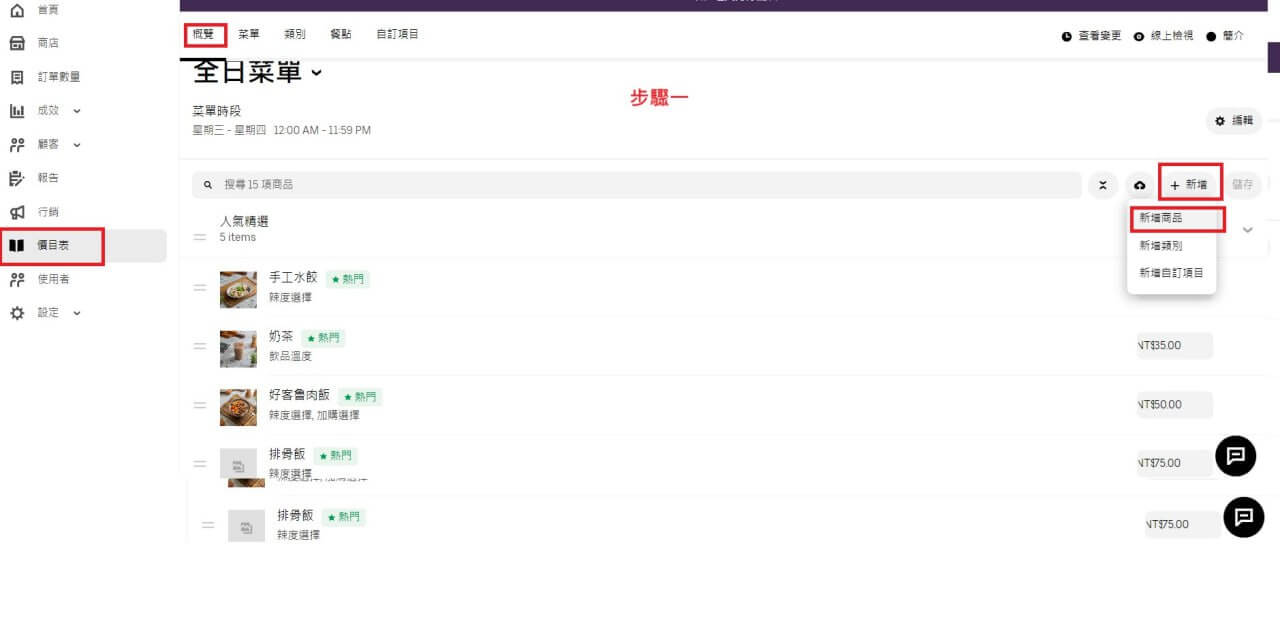Click the collapse-all arrows icon near search
This screenshot has width=1280, height=618.
[x=1102, y=185]
